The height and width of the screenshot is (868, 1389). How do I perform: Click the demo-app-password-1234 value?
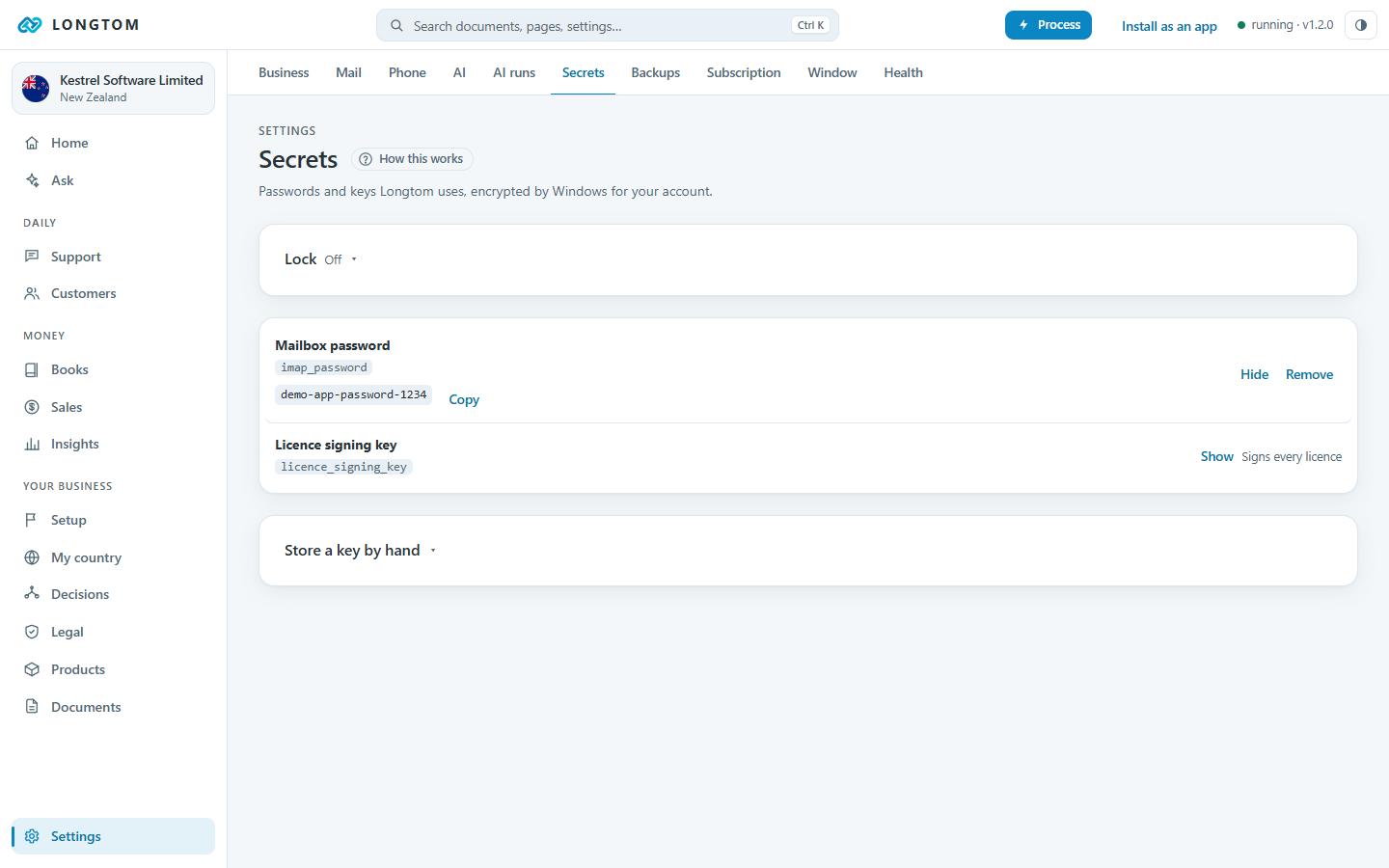coord(353,394)
